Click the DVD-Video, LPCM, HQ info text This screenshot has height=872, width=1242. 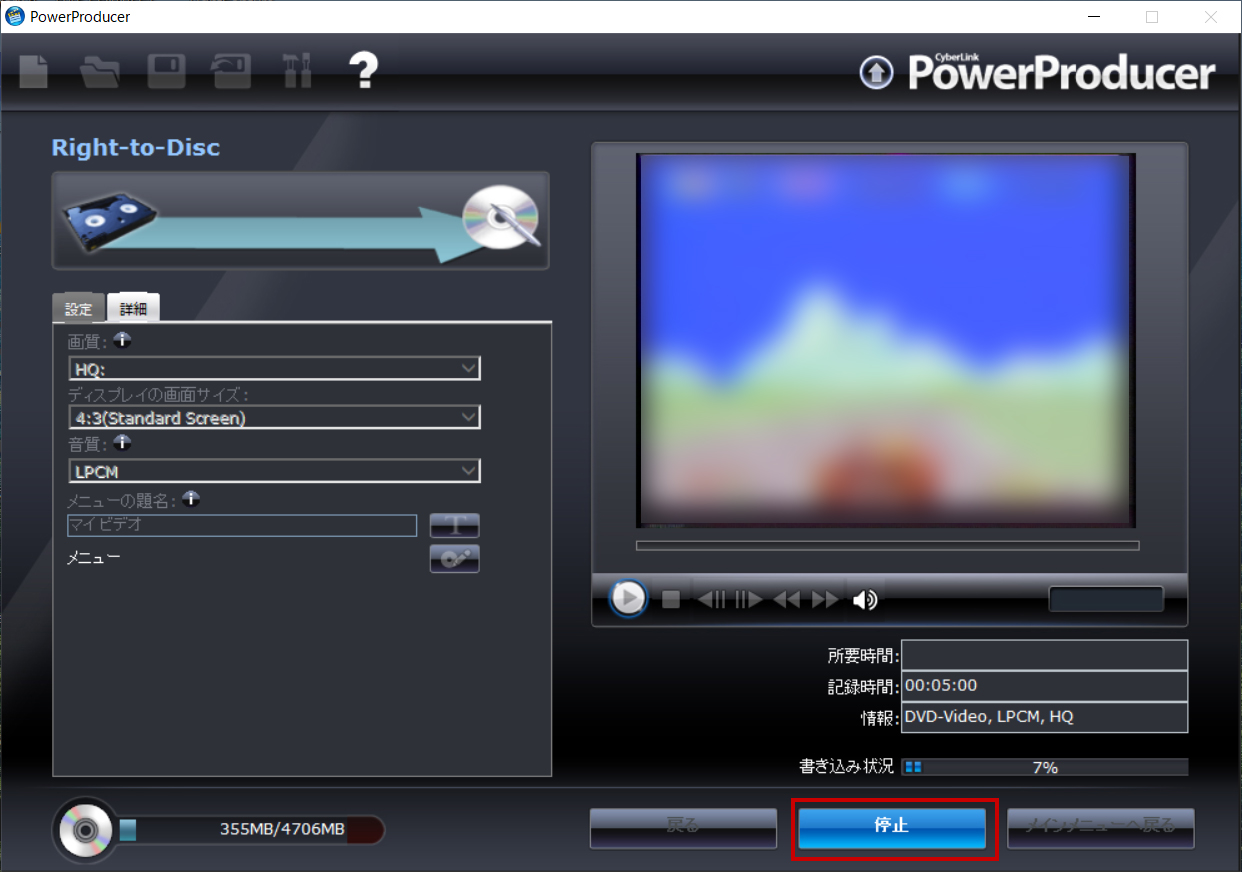point(989,717)
